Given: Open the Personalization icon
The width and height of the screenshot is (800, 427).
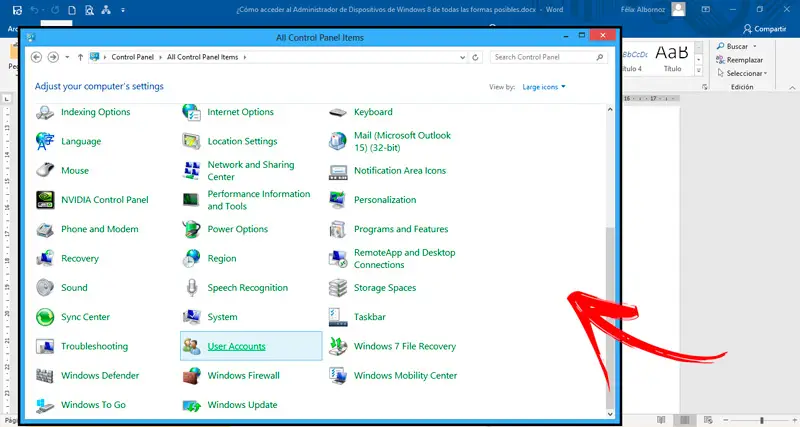Looking at the screenshot, I should (338, 200).
